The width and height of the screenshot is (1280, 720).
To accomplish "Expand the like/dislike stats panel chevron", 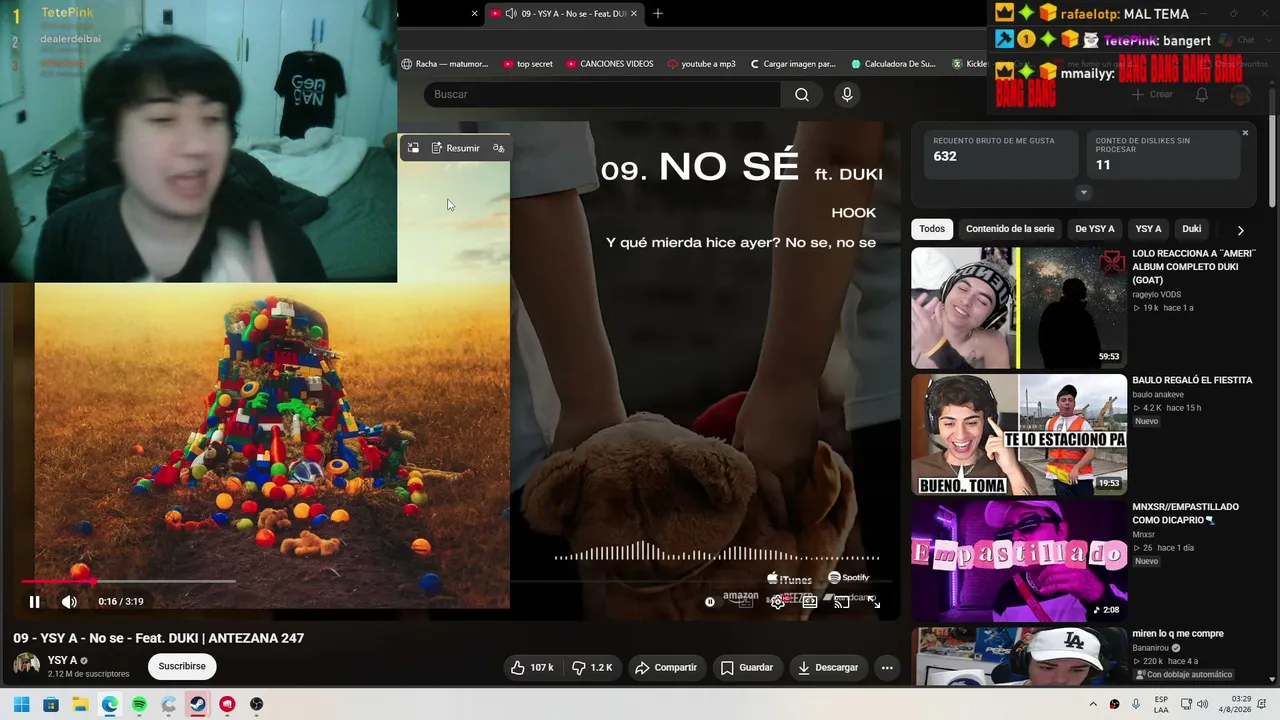I will [1083, 192].
